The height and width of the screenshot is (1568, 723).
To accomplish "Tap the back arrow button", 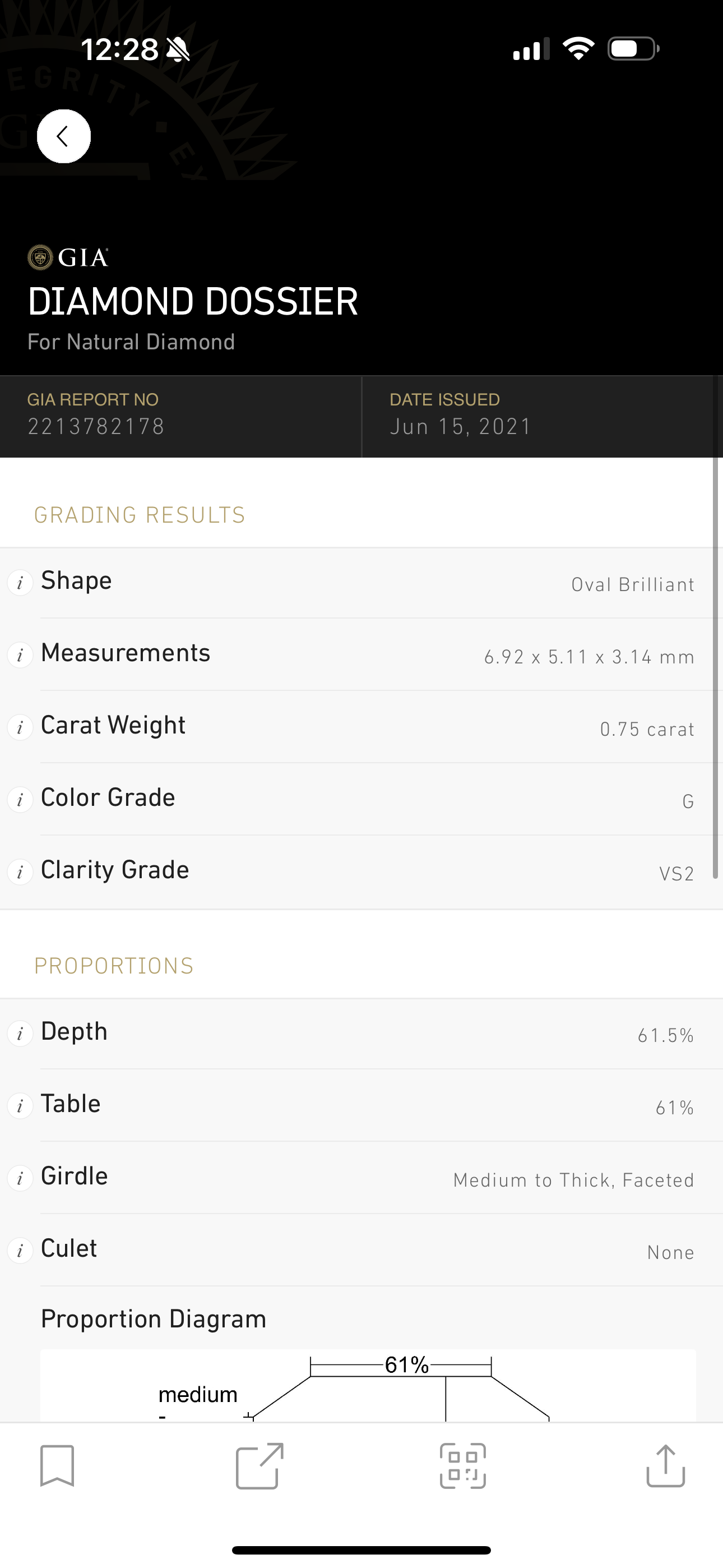I will coord(64,136).
